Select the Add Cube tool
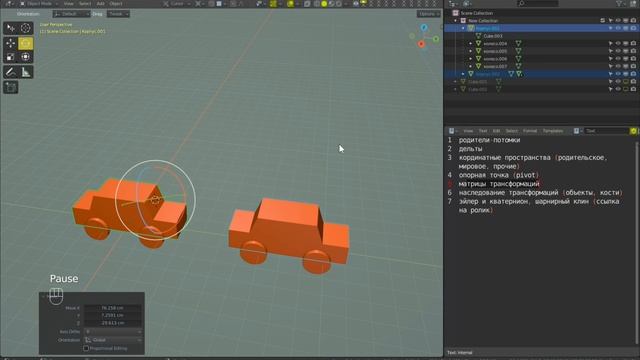The image size is (640, 360). tap(11, 87)
